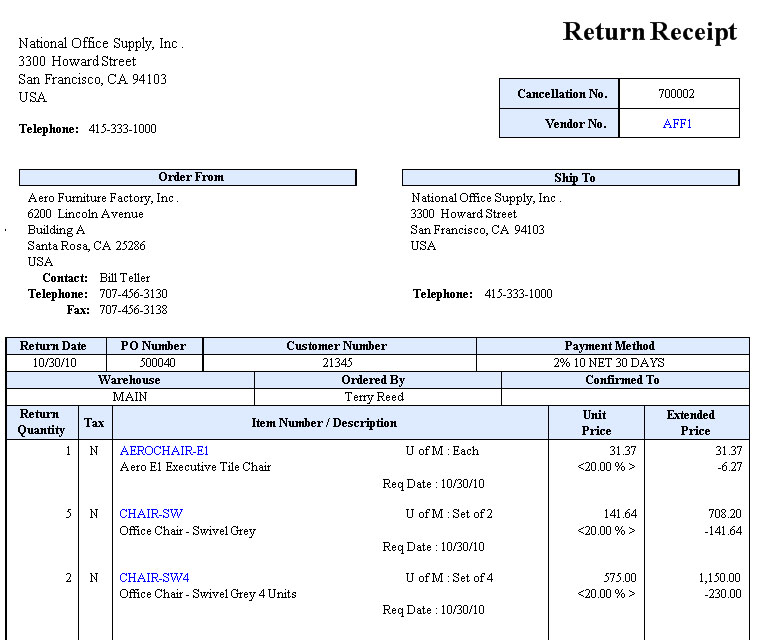Click the Order From section header
Screen dimensions: 758x640
pos(190,177)
